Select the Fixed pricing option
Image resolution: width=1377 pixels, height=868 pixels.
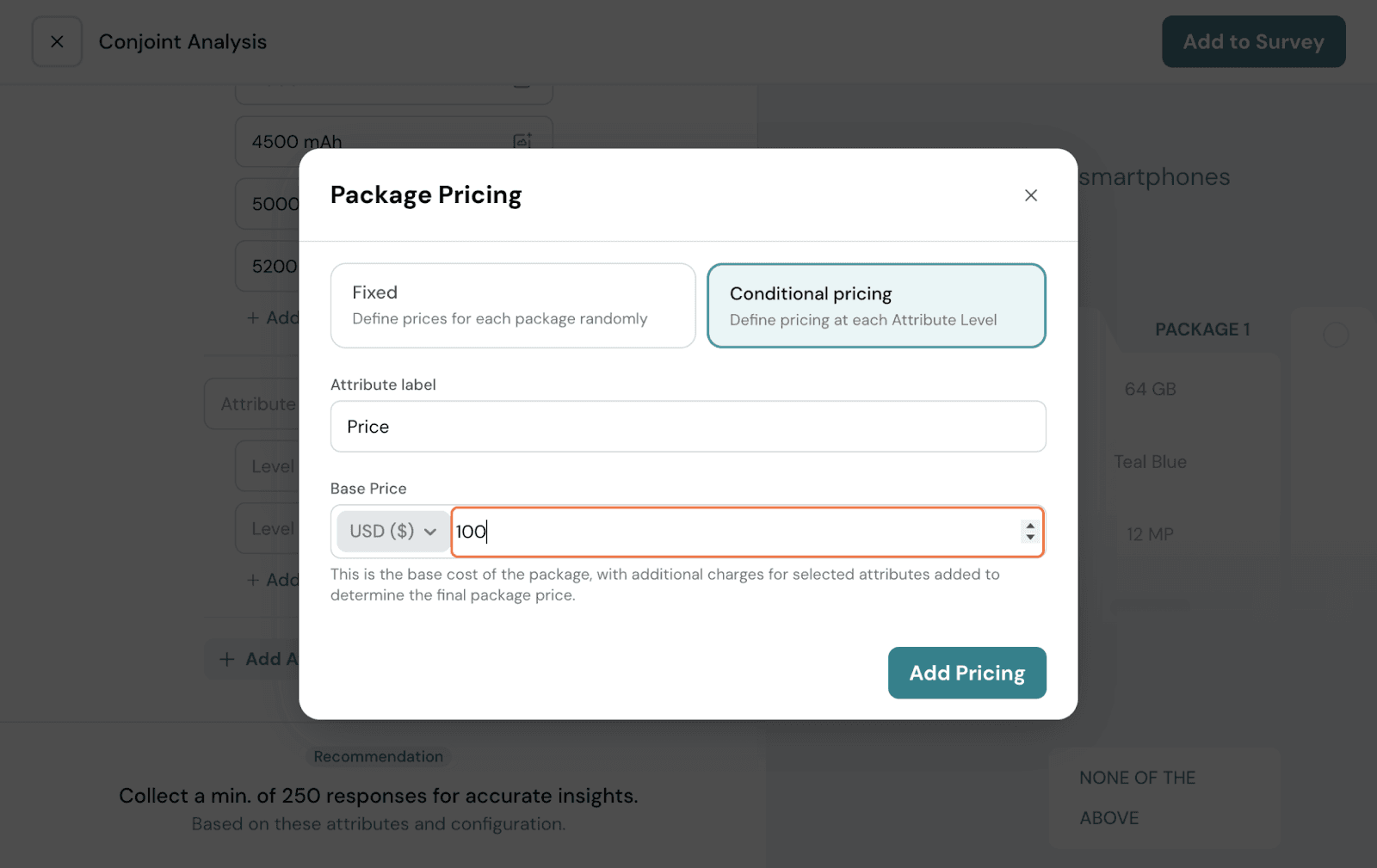click(x=513, y=305)
